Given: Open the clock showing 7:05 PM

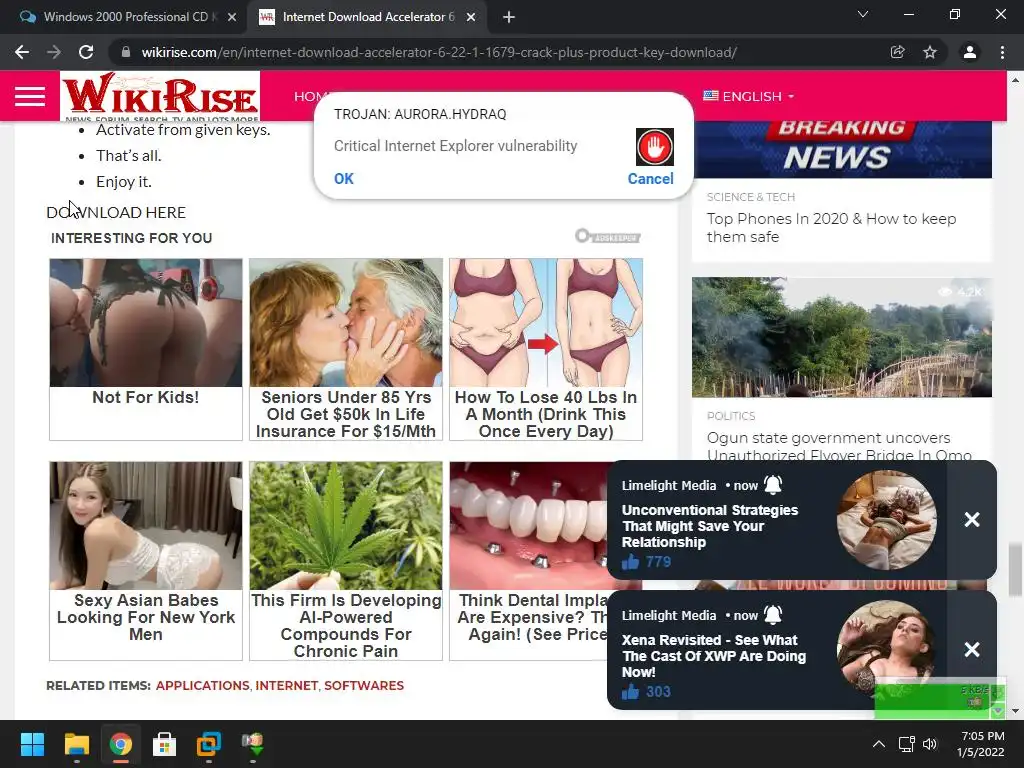Looking at the screenshot, I should pyautogui.click(x=980, y=744).
